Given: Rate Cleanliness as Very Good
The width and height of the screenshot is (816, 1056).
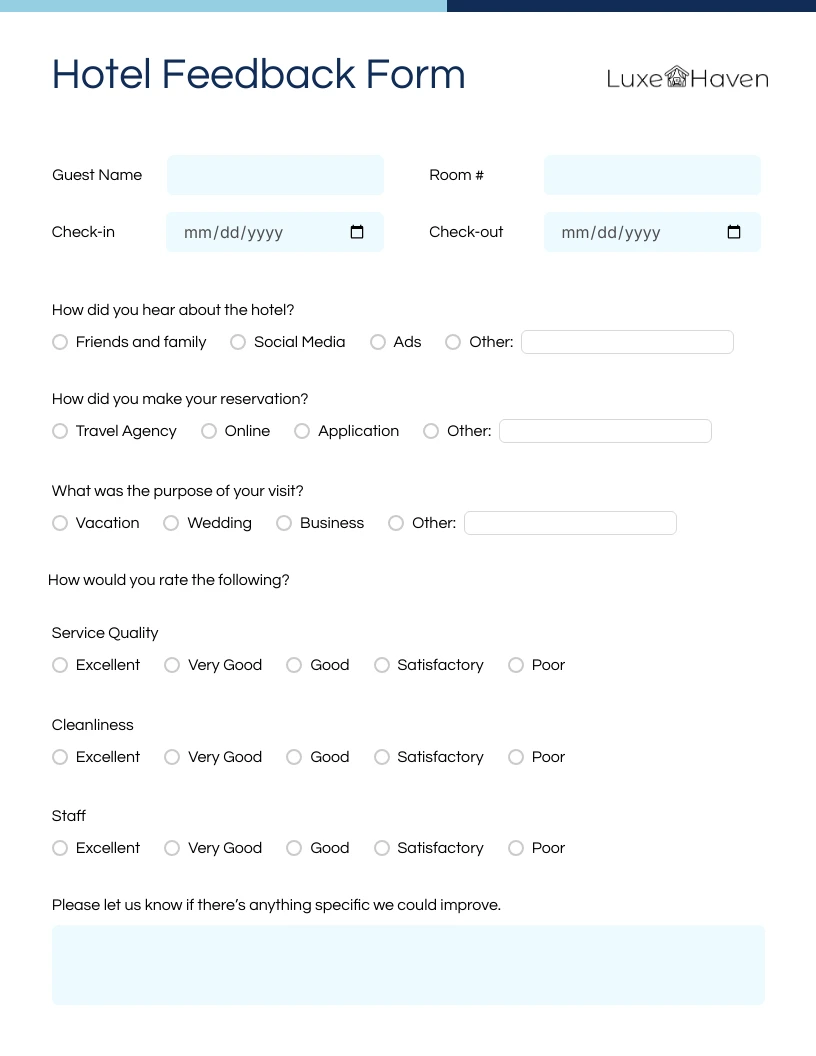Looking at the screenshot, I should point(172,757).
